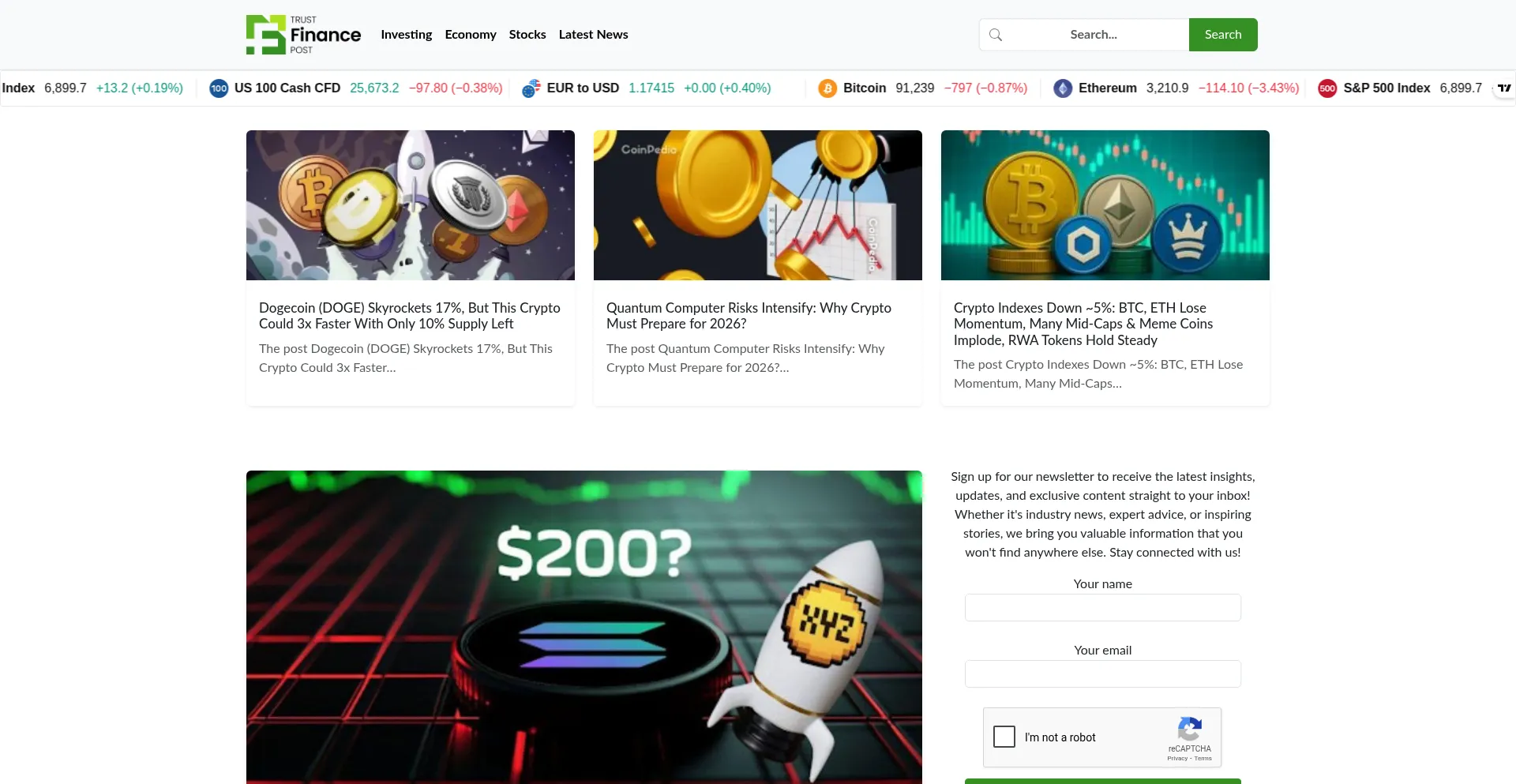Open the Latest News page
The height and width of the screenshot is (784, 1516).
pos(593,35)
